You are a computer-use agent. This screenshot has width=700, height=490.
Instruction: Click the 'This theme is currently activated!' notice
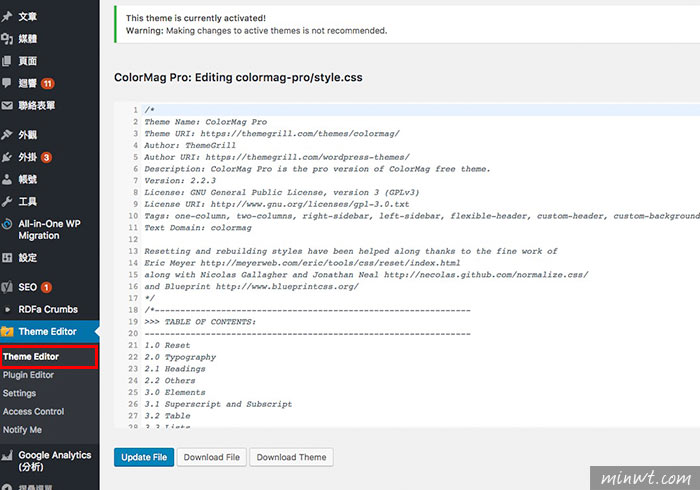pos(196,18)
